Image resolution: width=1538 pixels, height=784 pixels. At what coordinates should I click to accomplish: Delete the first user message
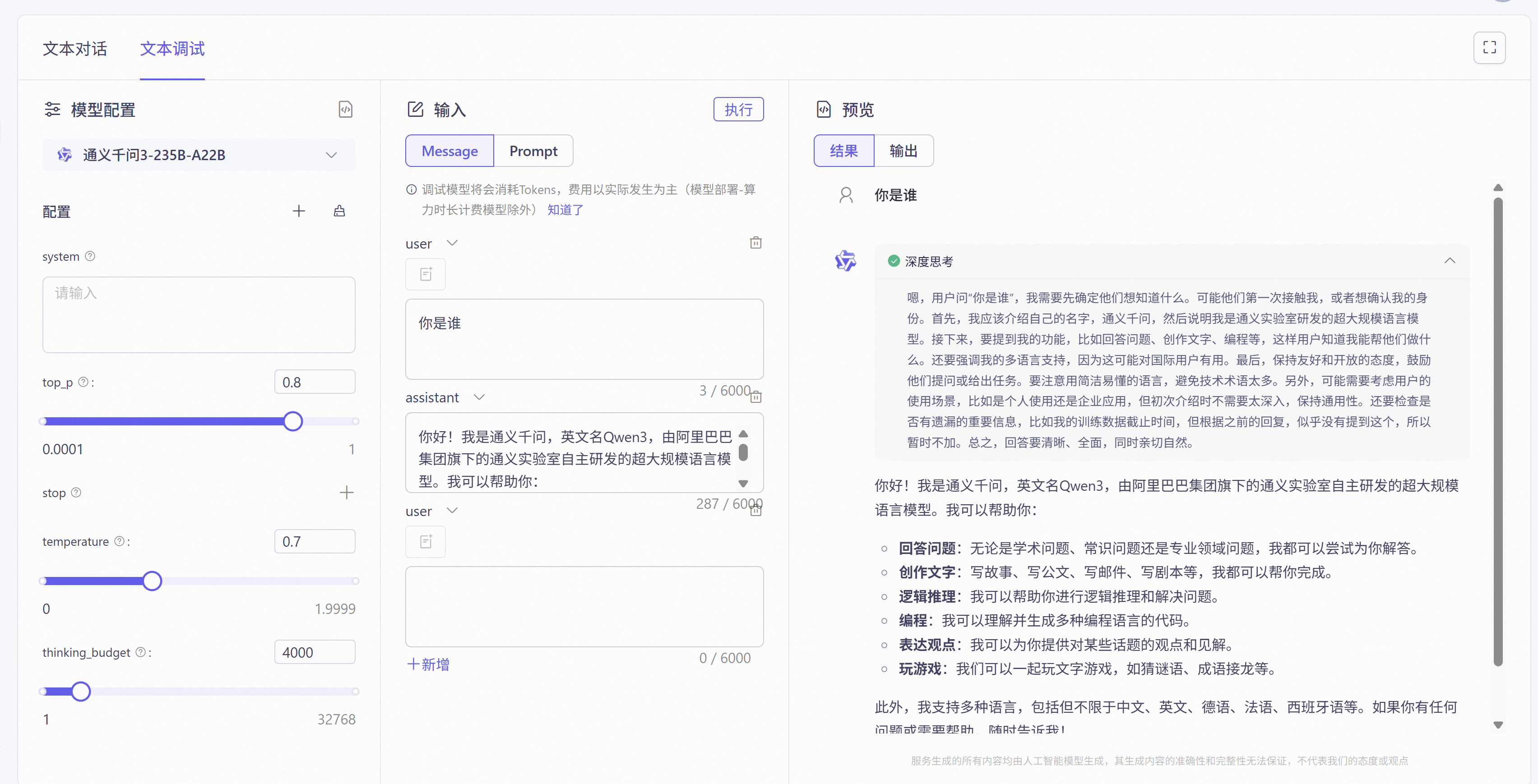755,243
